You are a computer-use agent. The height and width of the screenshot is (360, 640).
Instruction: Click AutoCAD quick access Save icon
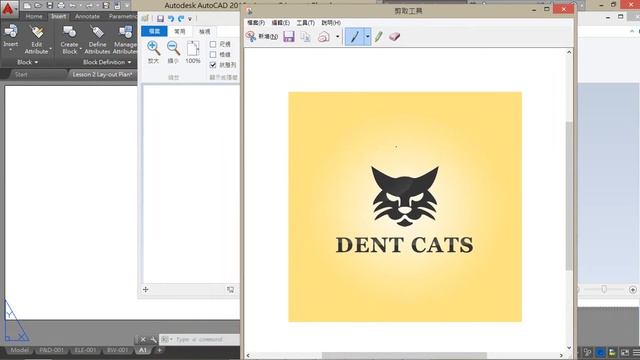tap(49, 6)
